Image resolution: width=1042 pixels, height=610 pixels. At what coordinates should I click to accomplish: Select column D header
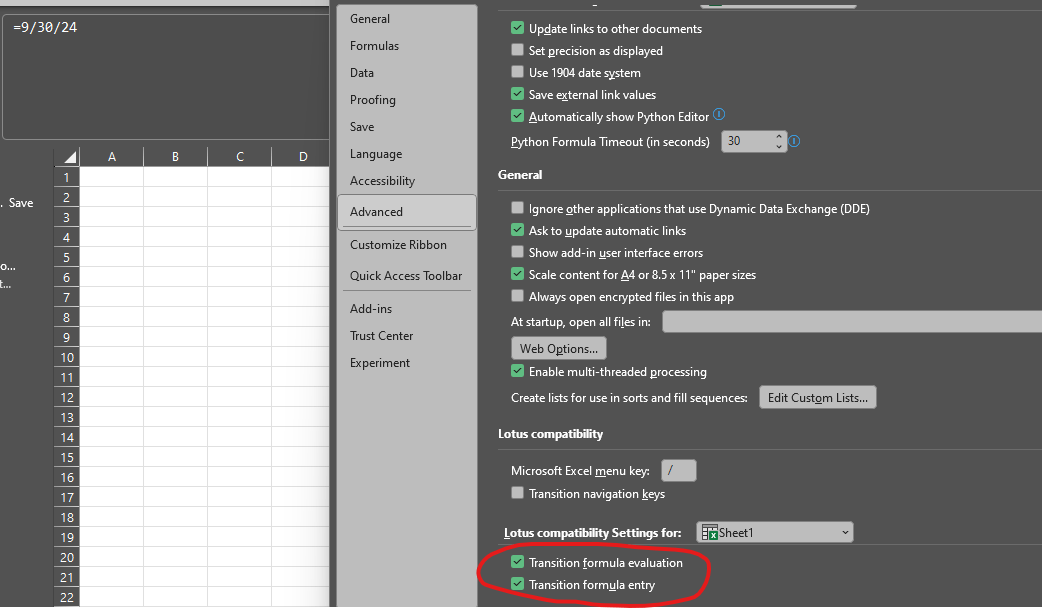point(301,157)
